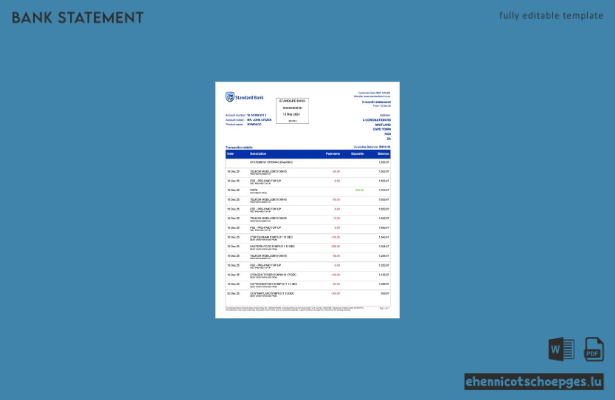Click the Payments column header
Image resolution: width=615 pixels, height=400 pixels.
point(333,154)
